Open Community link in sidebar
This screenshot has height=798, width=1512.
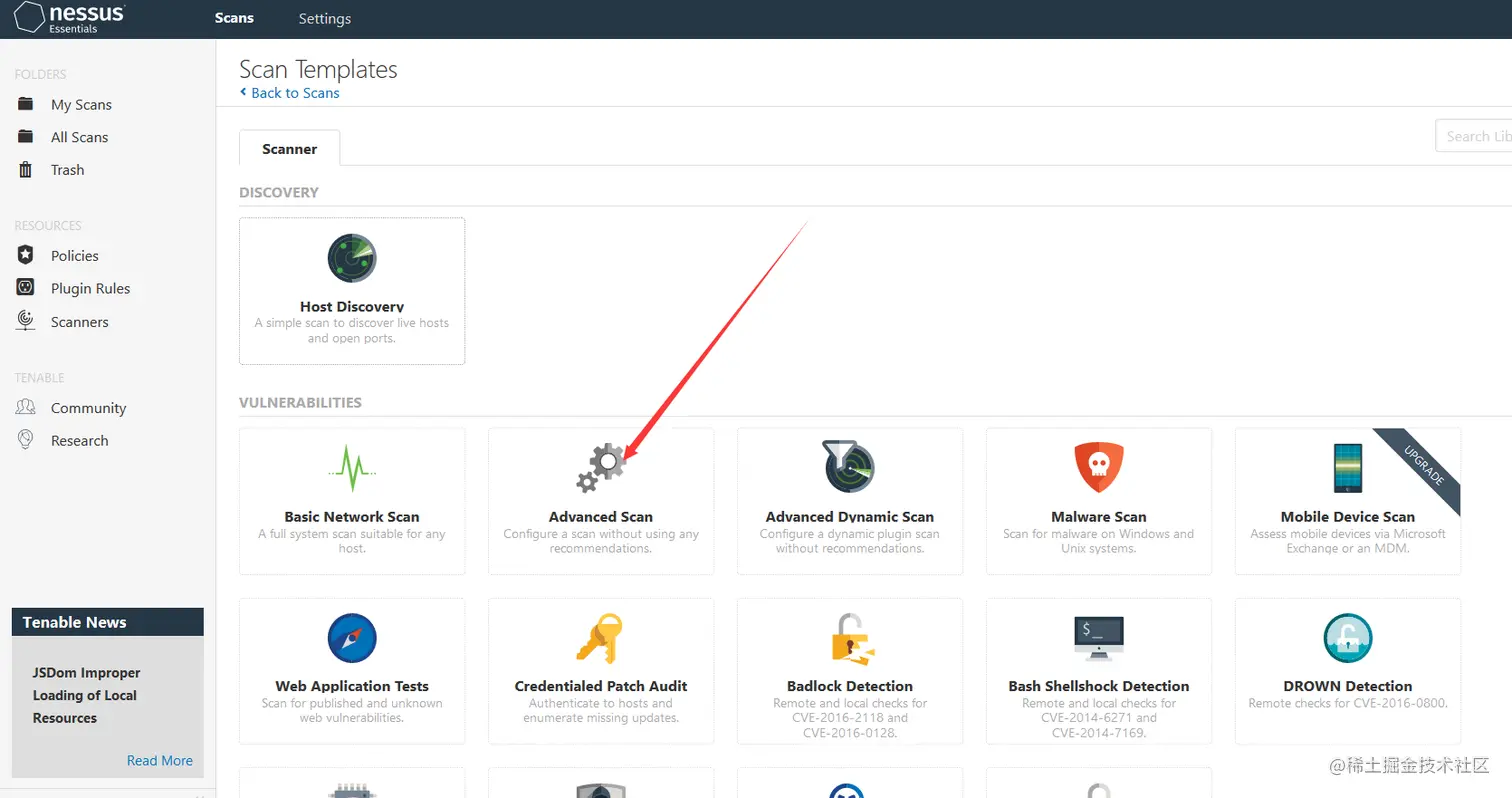pos(88,408)
